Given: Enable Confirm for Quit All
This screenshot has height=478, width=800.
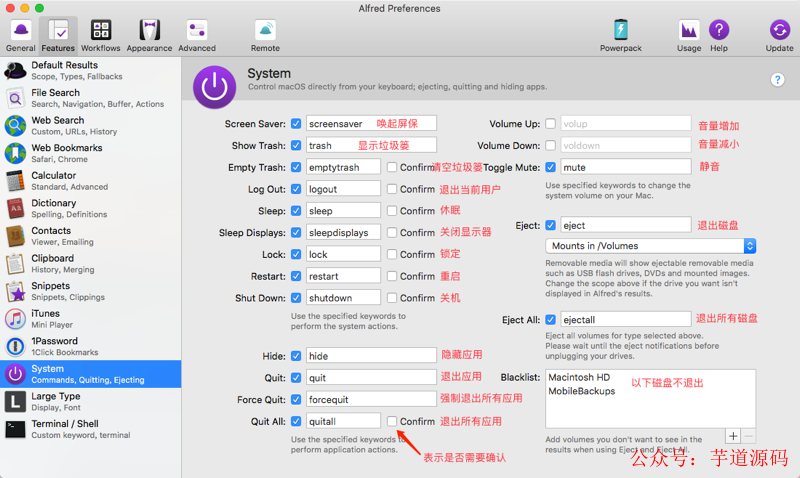Looking at the screenshot, I should click(392, 421).
